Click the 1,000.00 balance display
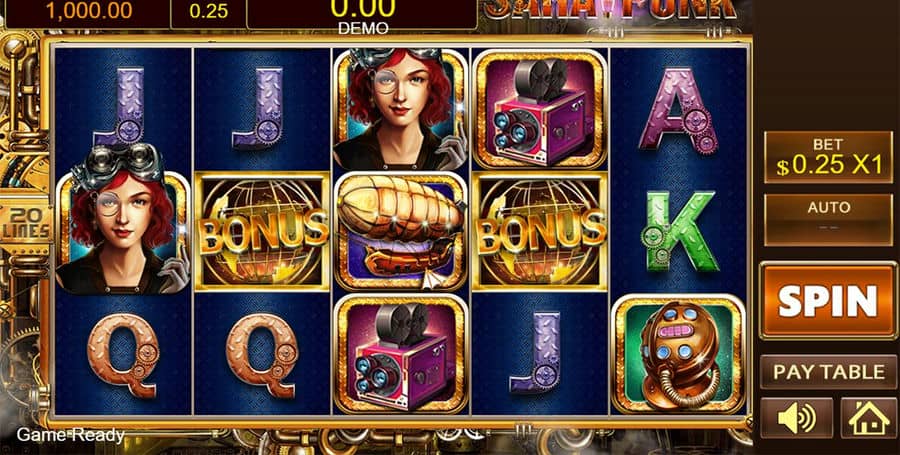The image size is (900, 455). coord(88,10)
